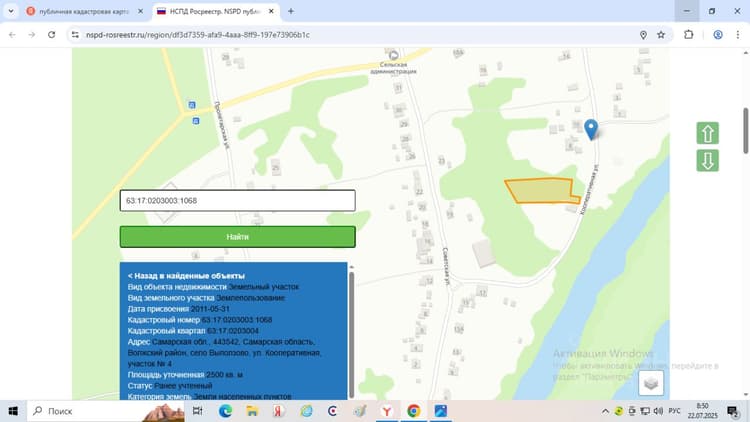Click Назад в найденные объекты link

186,276
